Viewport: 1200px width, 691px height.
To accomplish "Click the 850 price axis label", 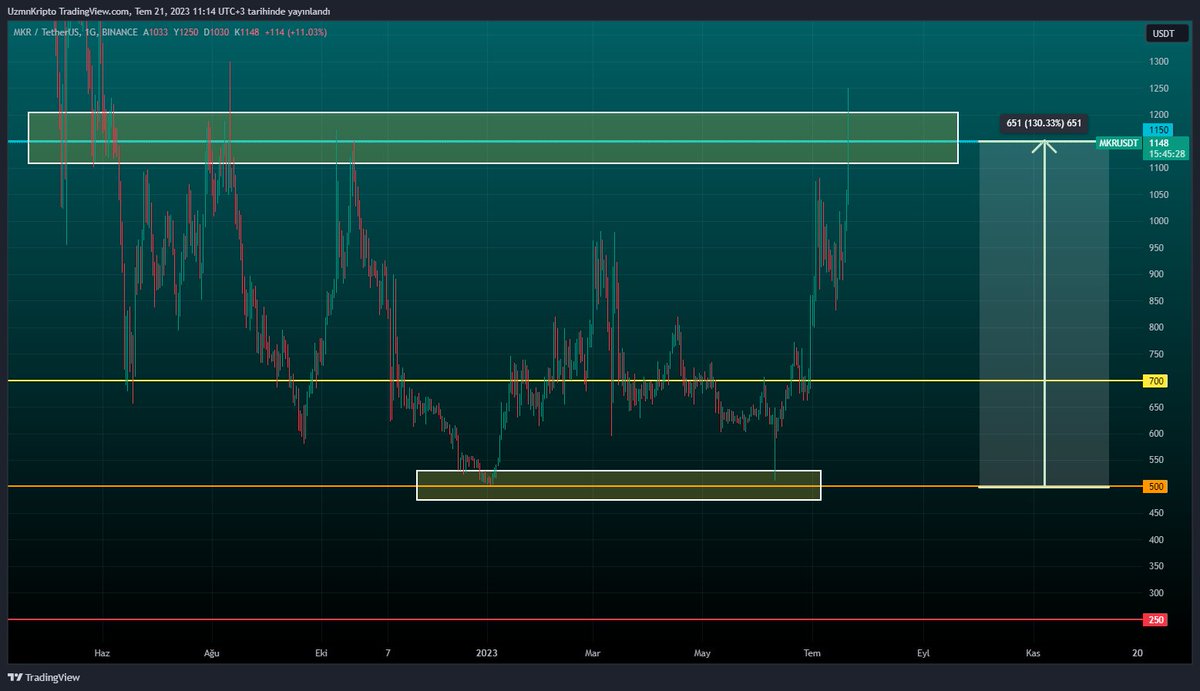I will click(x=1156, y=301).
